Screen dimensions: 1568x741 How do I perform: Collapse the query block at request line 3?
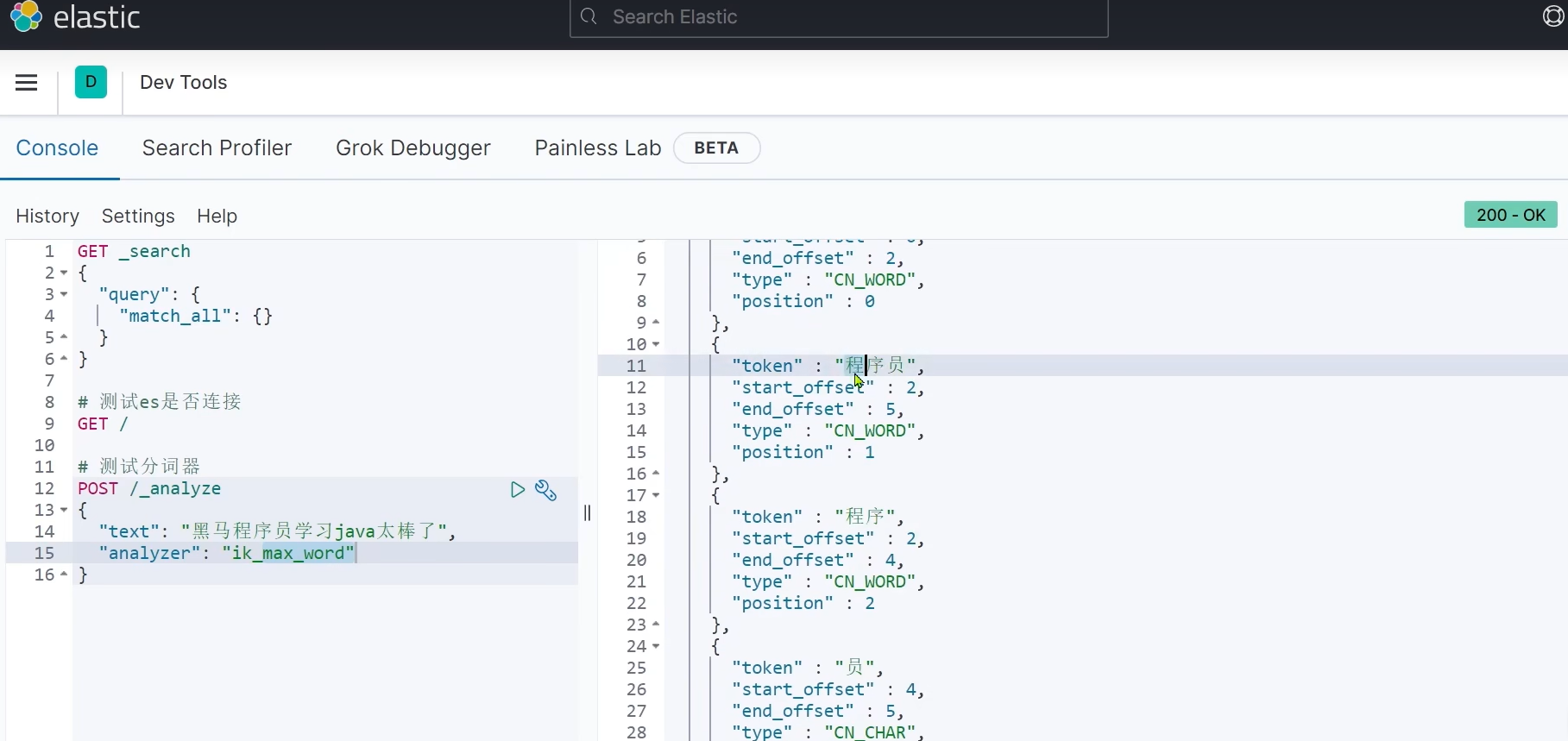click(64, 295)
